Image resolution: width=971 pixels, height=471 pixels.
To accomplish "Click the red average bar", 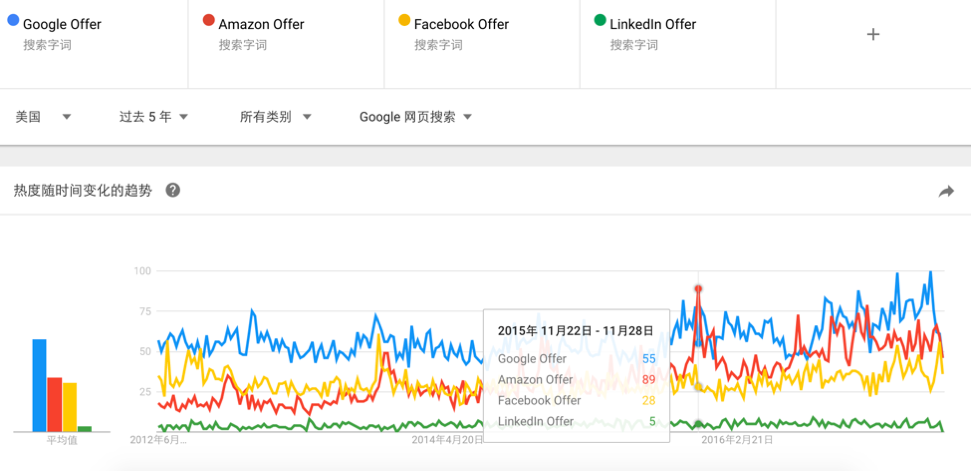I will [55, 404].
